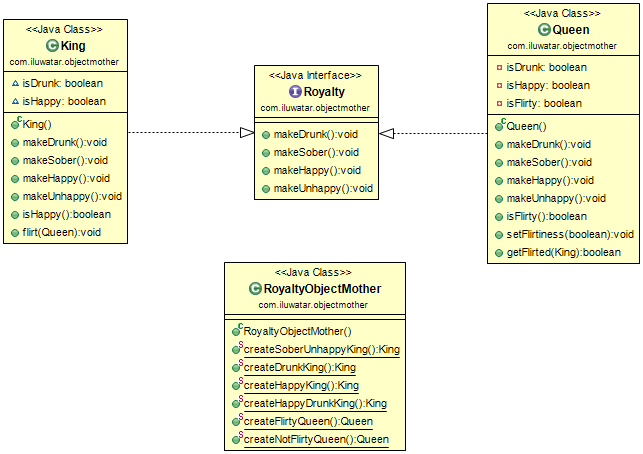This screenshot has height=454, width=643.
Task: Click the static method icon beside createDrunkKing()
Action: tap(237, 367)
